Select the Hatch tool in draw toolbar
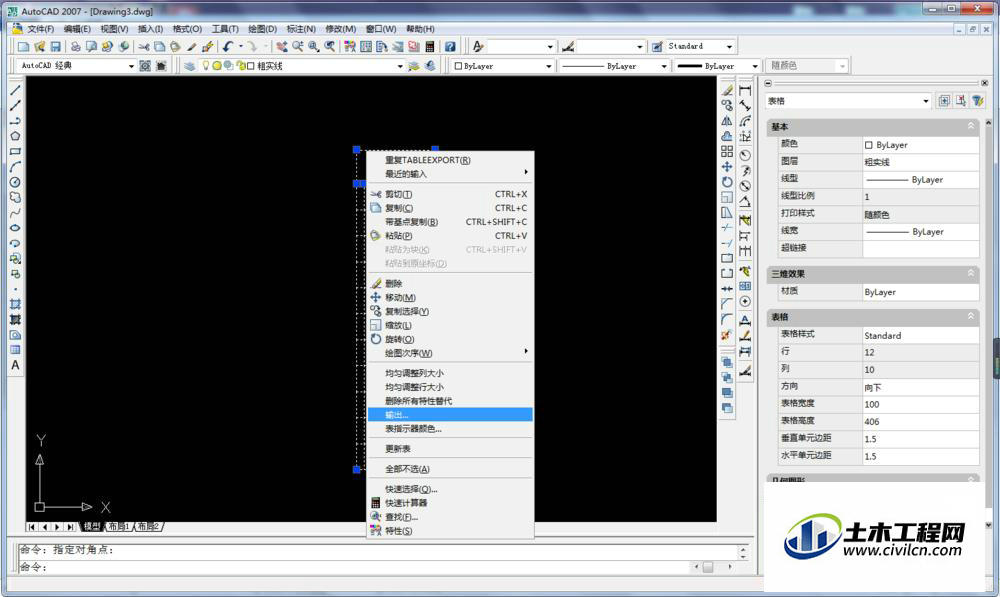Viewport: 1000px width, 597px height. click(x=15, y=304)
